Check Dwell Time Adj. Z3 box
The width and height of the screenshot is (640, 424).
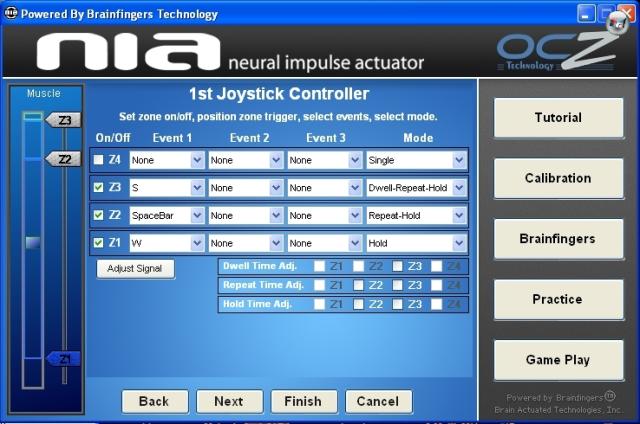pyautogui.click(x=397, y=266)
